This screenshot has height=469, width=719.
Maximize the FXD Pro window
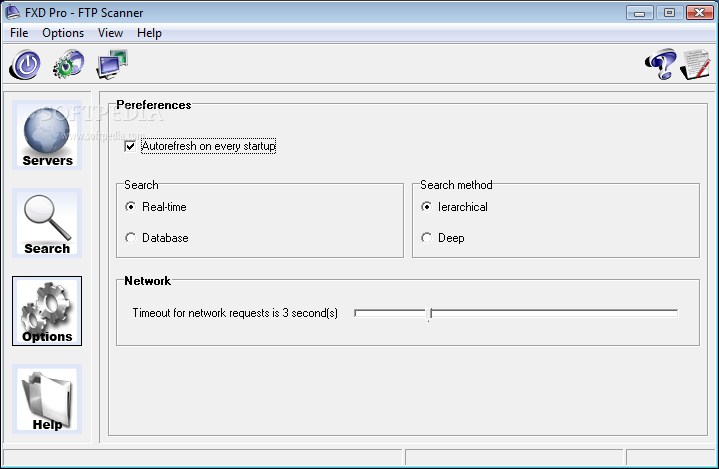[x=669, y=12]
